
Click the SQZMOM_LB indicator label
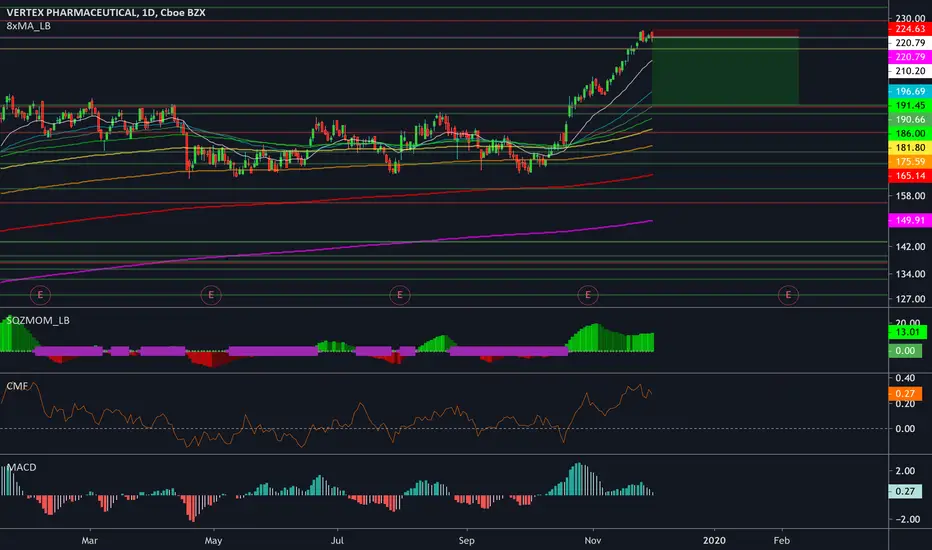tap(38, 320)
